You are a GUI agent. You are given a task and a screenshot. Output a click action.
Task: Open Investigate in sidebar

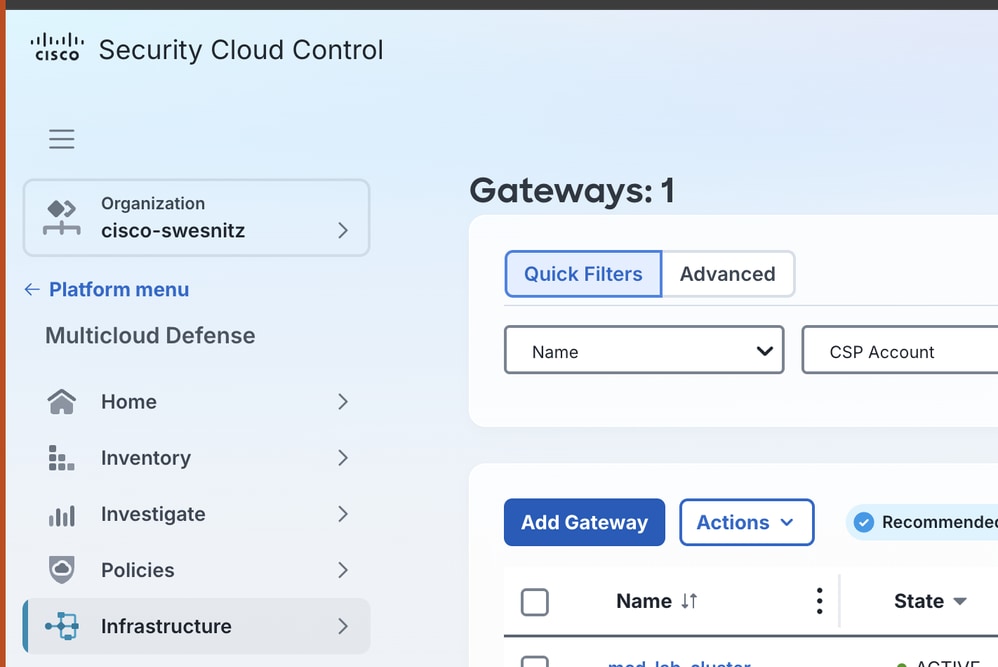tap(196, 514)
